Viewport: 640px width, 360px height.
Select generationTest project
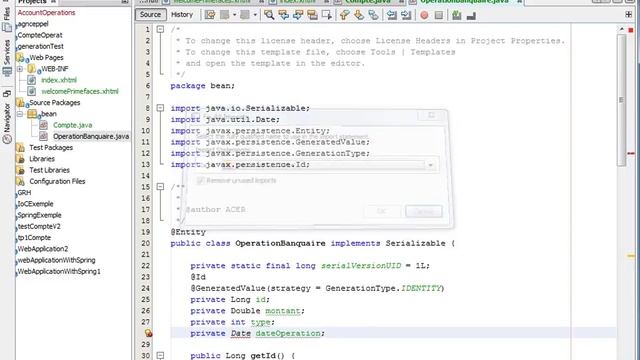(x=40, y=46)
